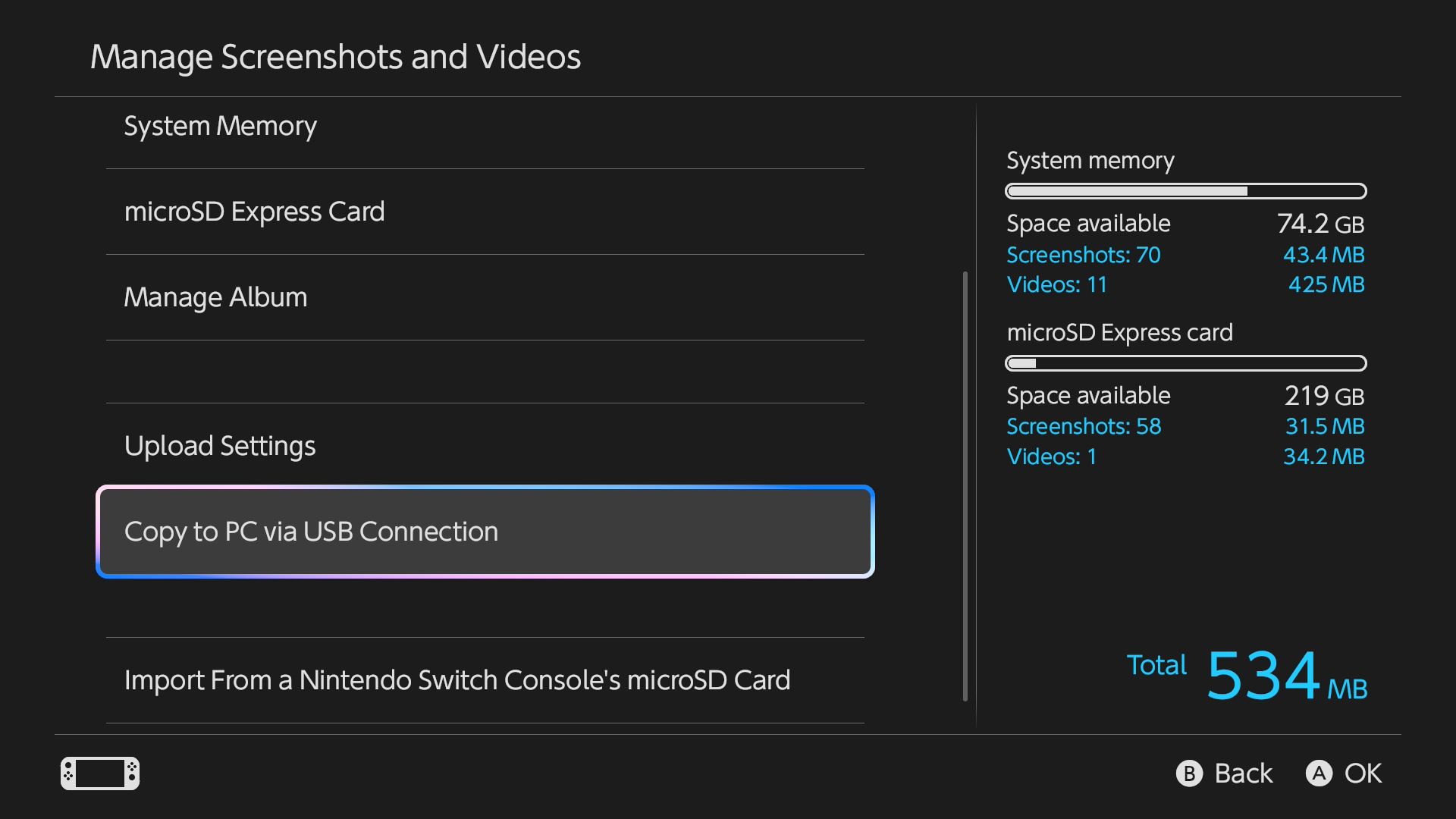Click the system memory usage bar

[x=1185, y=191]
